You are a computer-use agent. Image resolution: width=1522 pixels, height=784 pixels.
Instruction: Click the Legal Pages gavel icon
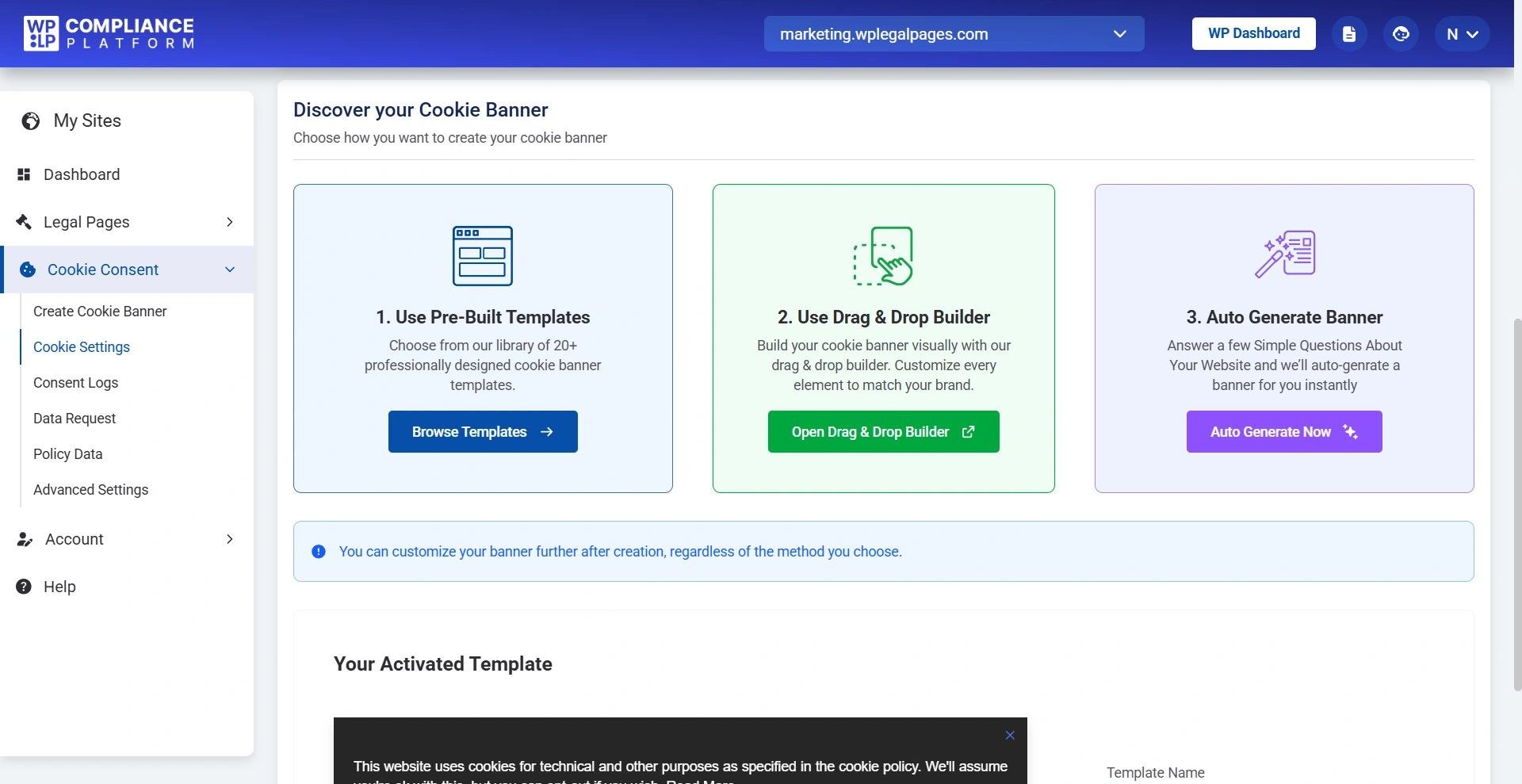[24, 222]
